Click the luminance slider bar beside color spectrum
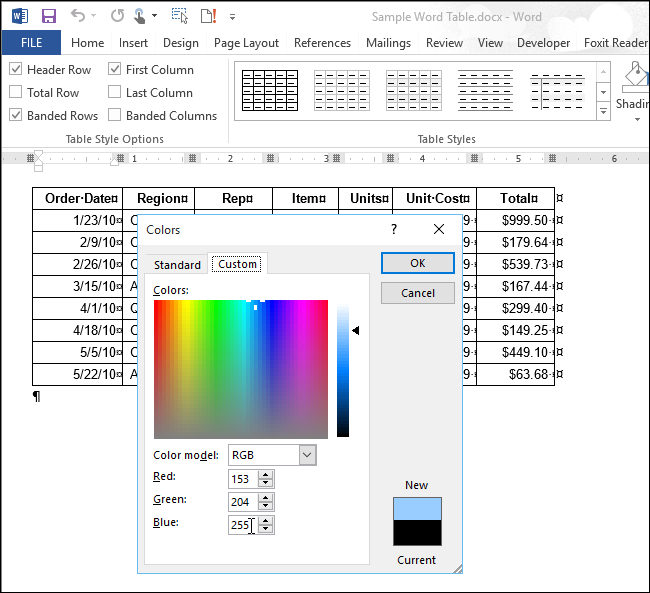This screenshot has width=650, height=593. 343,370
